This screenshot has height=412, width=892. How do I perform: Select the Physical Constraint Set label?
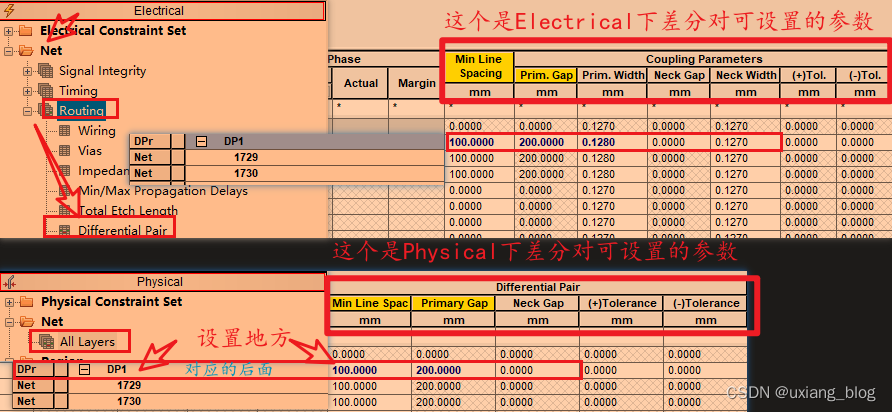pyautogui.click(x=112, y=302)
